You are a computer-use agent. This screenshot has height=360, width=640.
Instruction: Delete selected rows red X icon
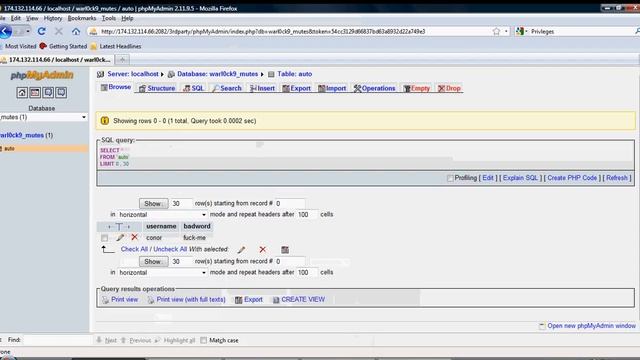[262, 249]
